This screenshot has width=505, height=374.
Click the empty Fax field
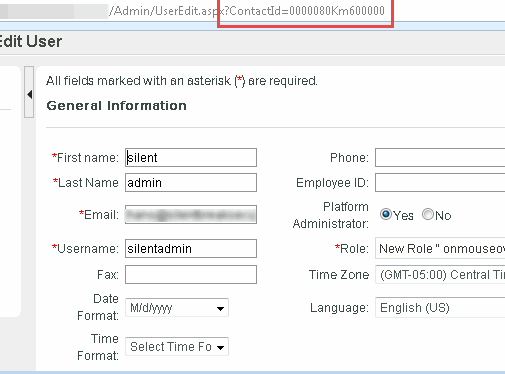click(191, 274)
